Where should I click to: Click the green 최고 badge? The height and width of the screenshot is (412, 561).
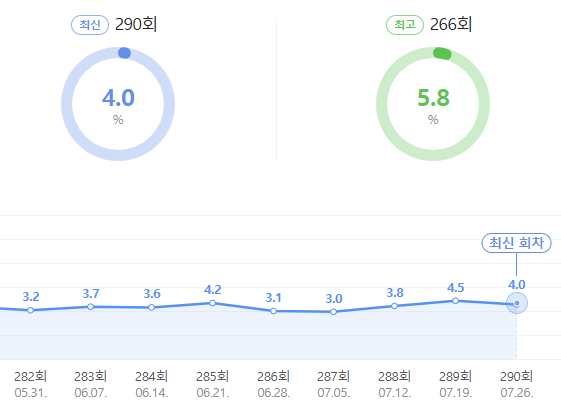pyautogui.click(x=405, y=25)
